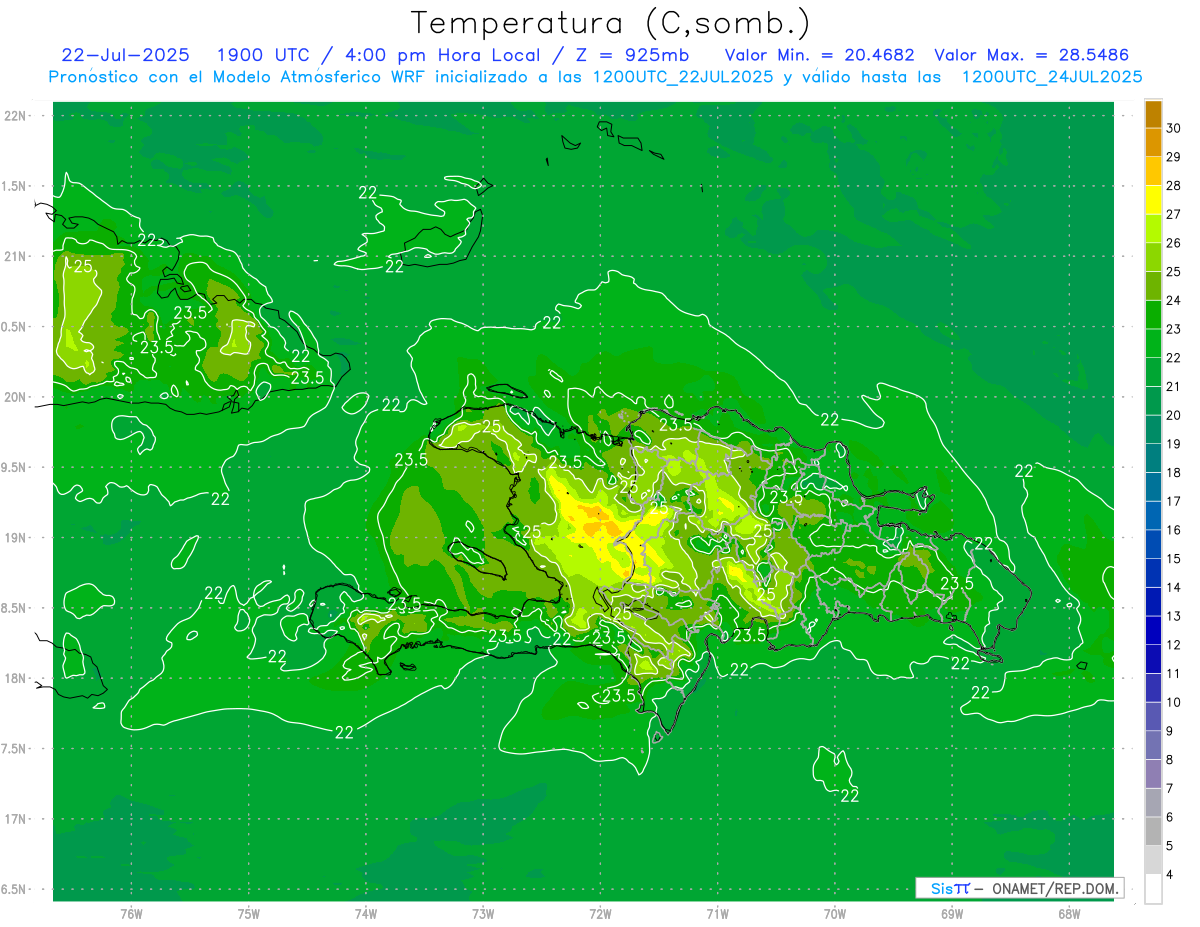The image size is (1200, 927).
Task: Click the colorbar label '15'
Action: coord(1174,558)
